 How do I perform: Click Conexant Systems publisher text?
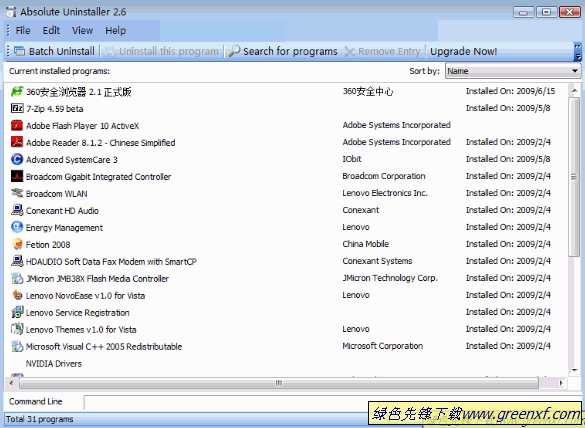377,261
